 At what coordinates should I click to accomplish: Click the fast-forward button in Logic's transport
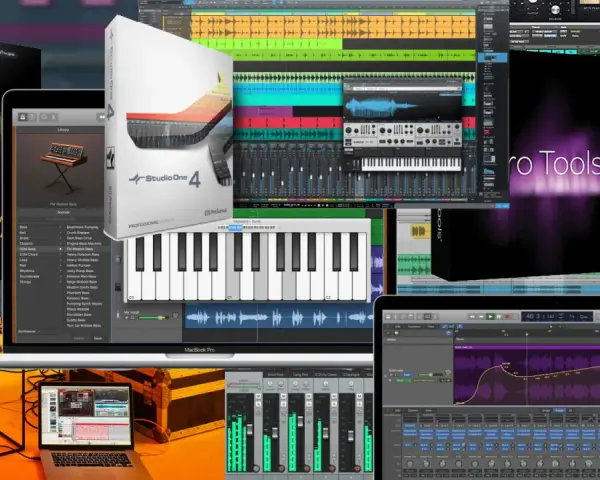point(481,317)
